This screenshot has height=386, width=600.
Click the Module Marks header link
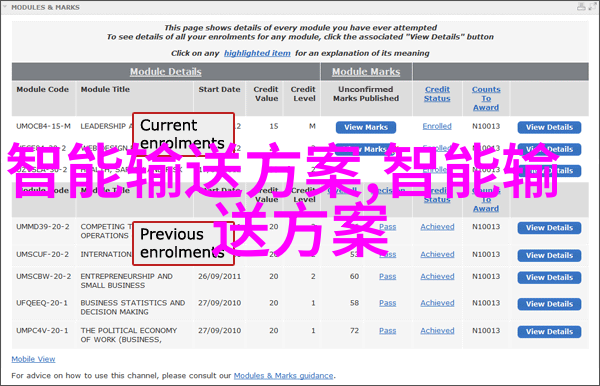coord(366,72)
